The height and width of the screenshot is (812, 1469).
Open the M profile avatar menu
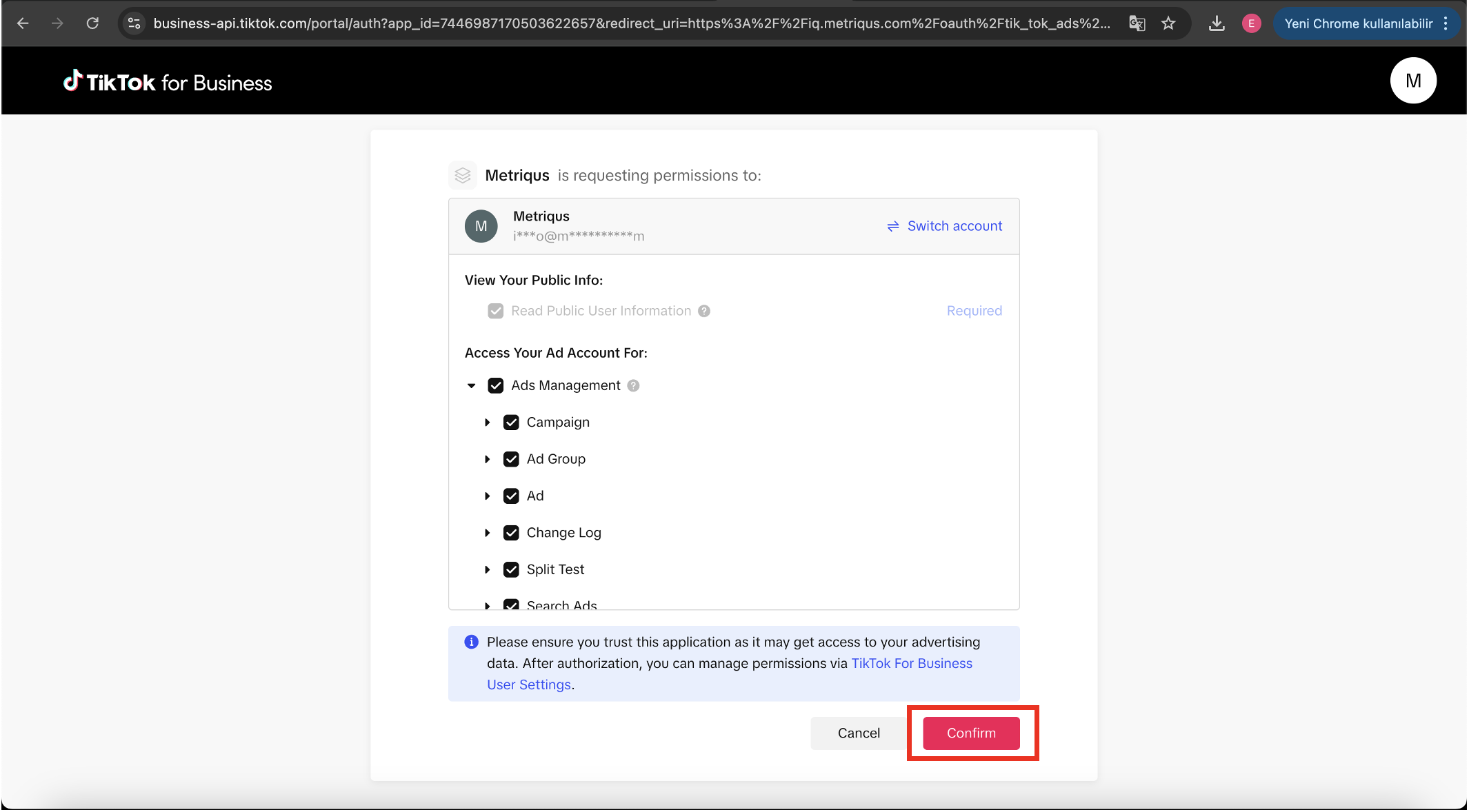click(x=1412, y=81)
